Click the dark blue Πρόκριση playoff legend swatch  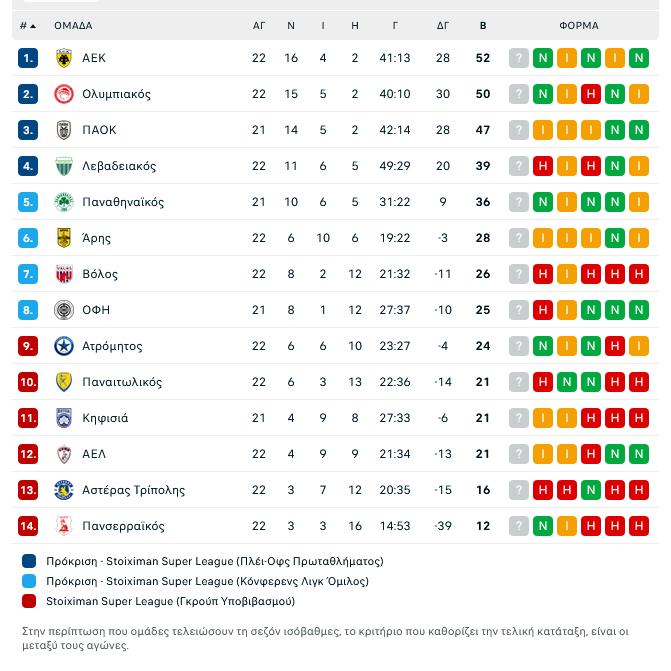[29, 561]
